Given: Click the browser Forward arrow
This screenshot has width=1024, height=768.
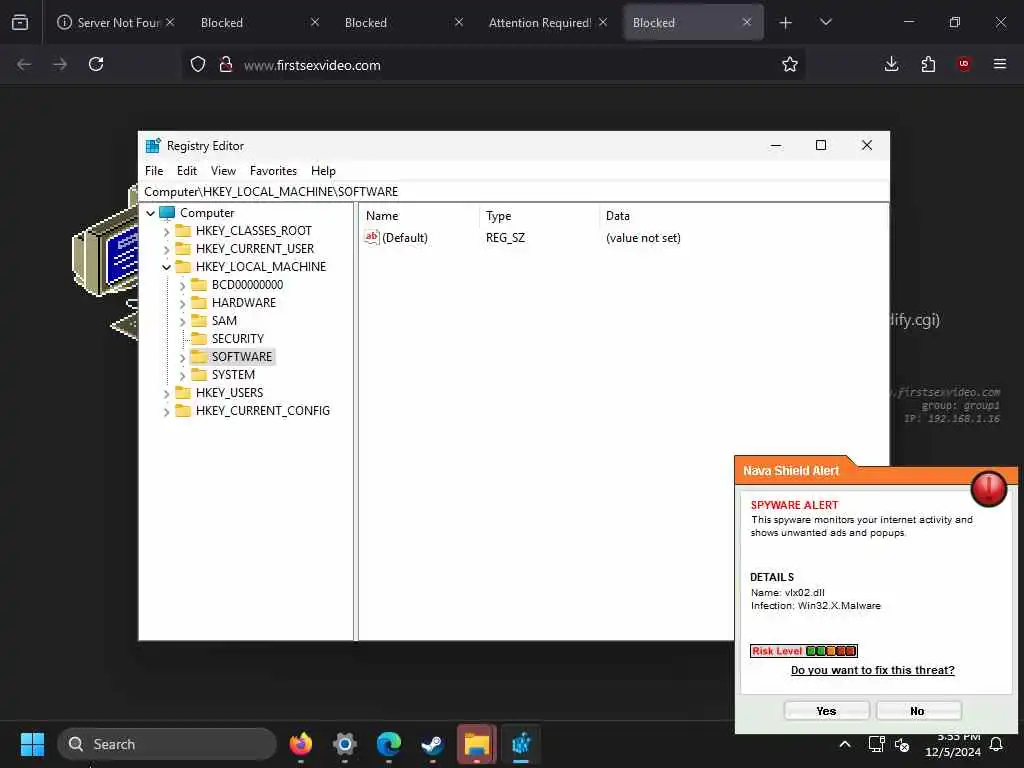Looking at the screenshot, I should click(60, 64).
